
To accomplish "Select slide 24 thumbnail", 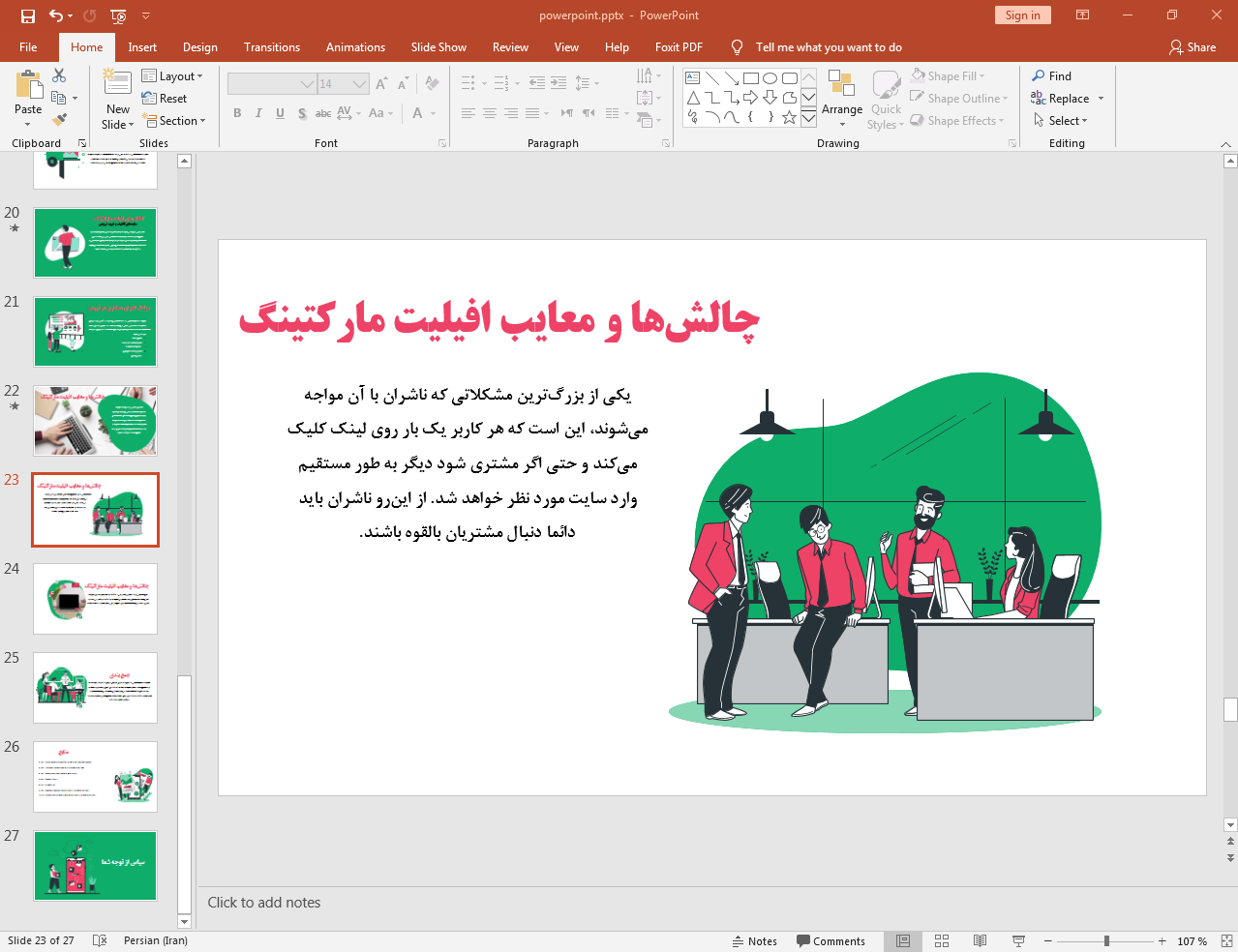I will pos(95,599).
